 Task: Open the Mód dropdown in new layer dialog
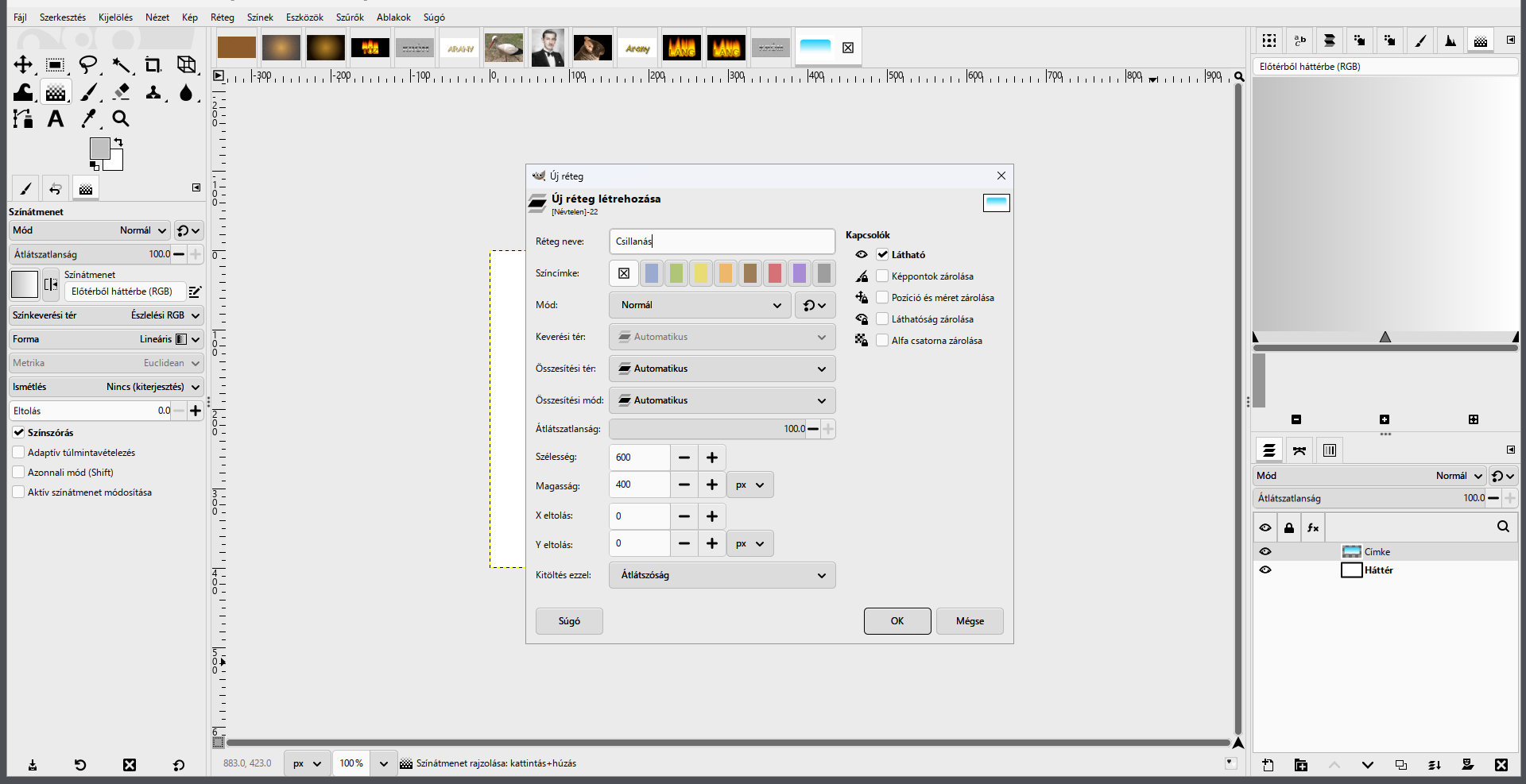pos(700,305)
